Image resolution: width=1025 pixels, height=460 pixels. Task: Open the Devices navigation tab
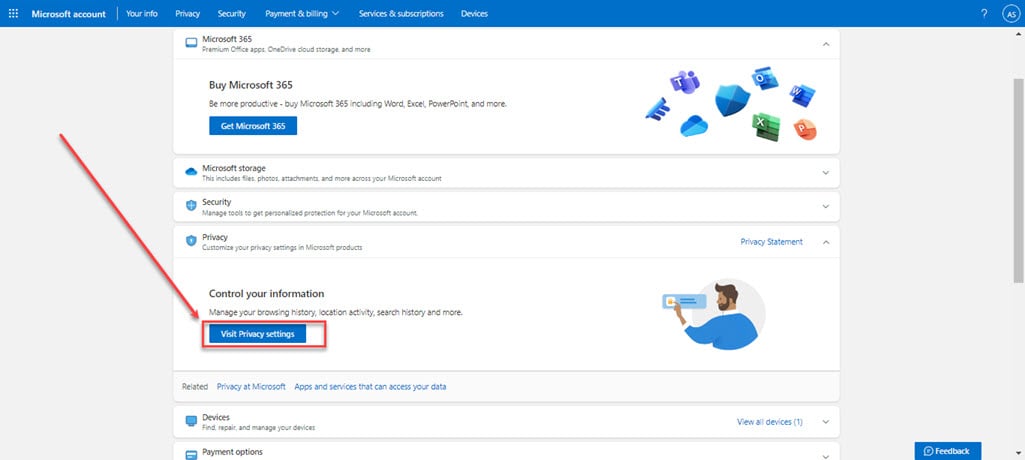click(474, 14)
